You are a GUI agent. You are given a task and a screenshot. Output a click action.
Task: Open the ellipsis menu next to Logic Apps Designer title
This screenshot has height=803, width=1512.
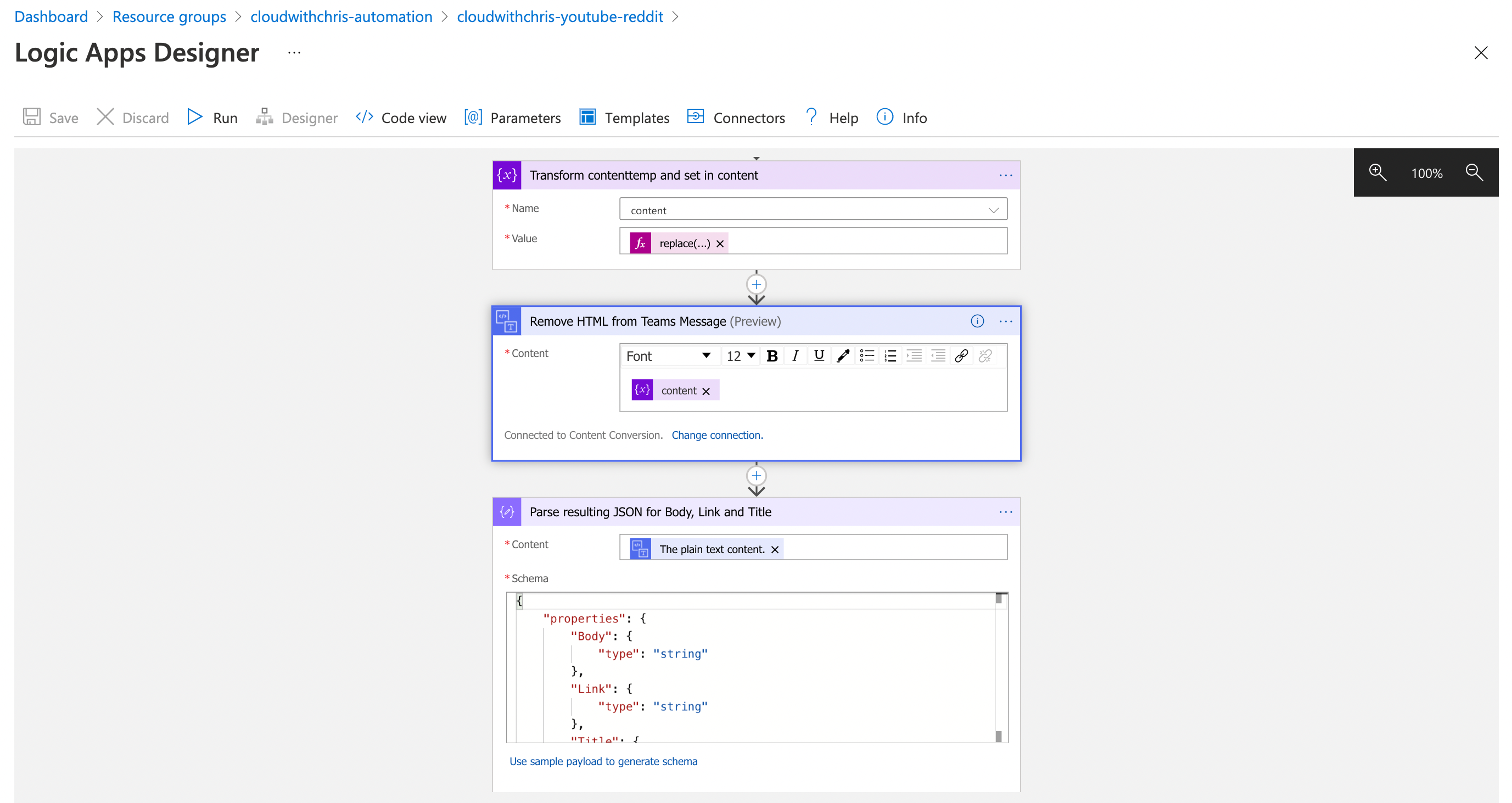coord(294,53)
